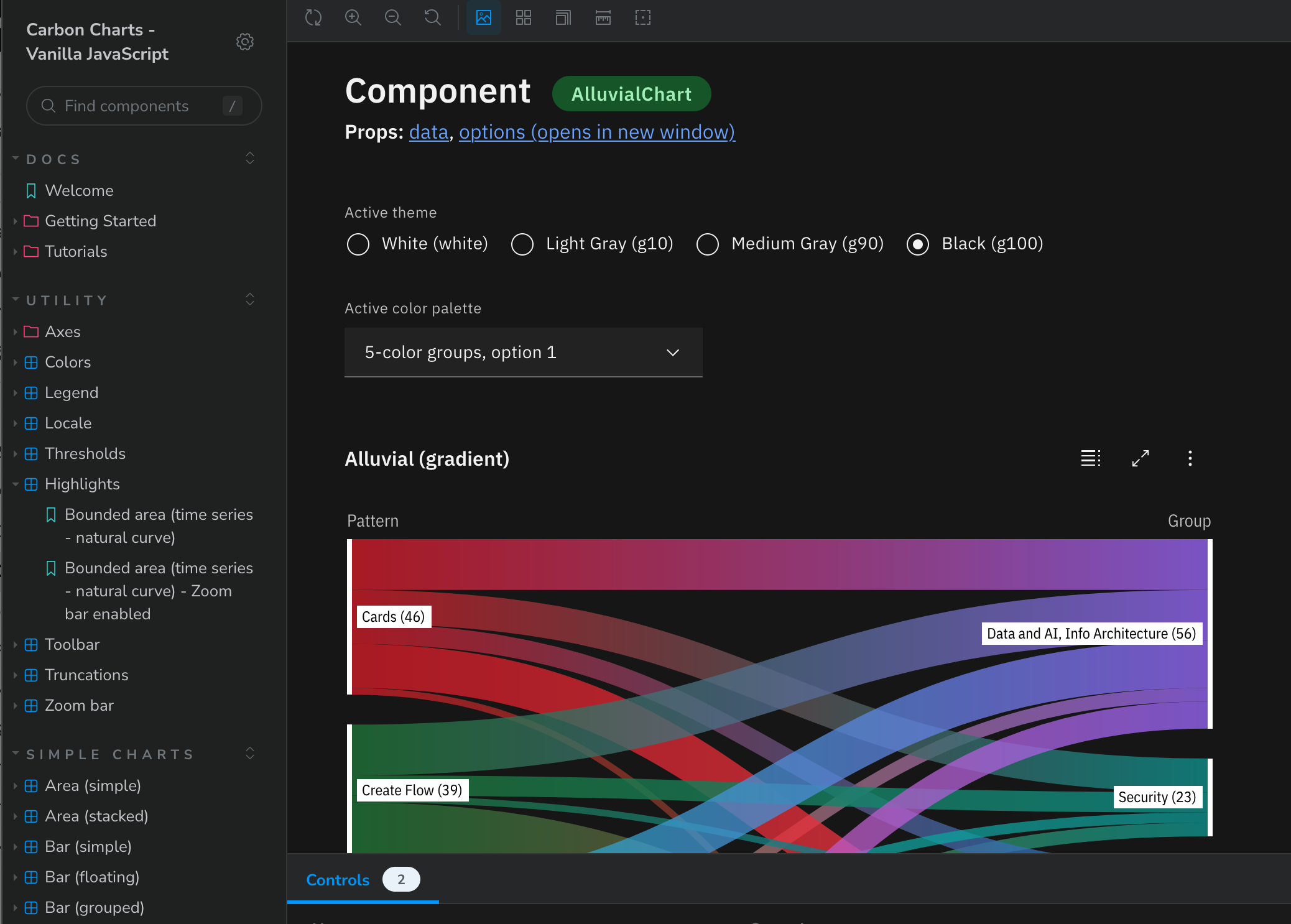This screenshot has height=924, width=1291.
Task: Open the chart overflow menu
Action: click(x=1190, y=458)
